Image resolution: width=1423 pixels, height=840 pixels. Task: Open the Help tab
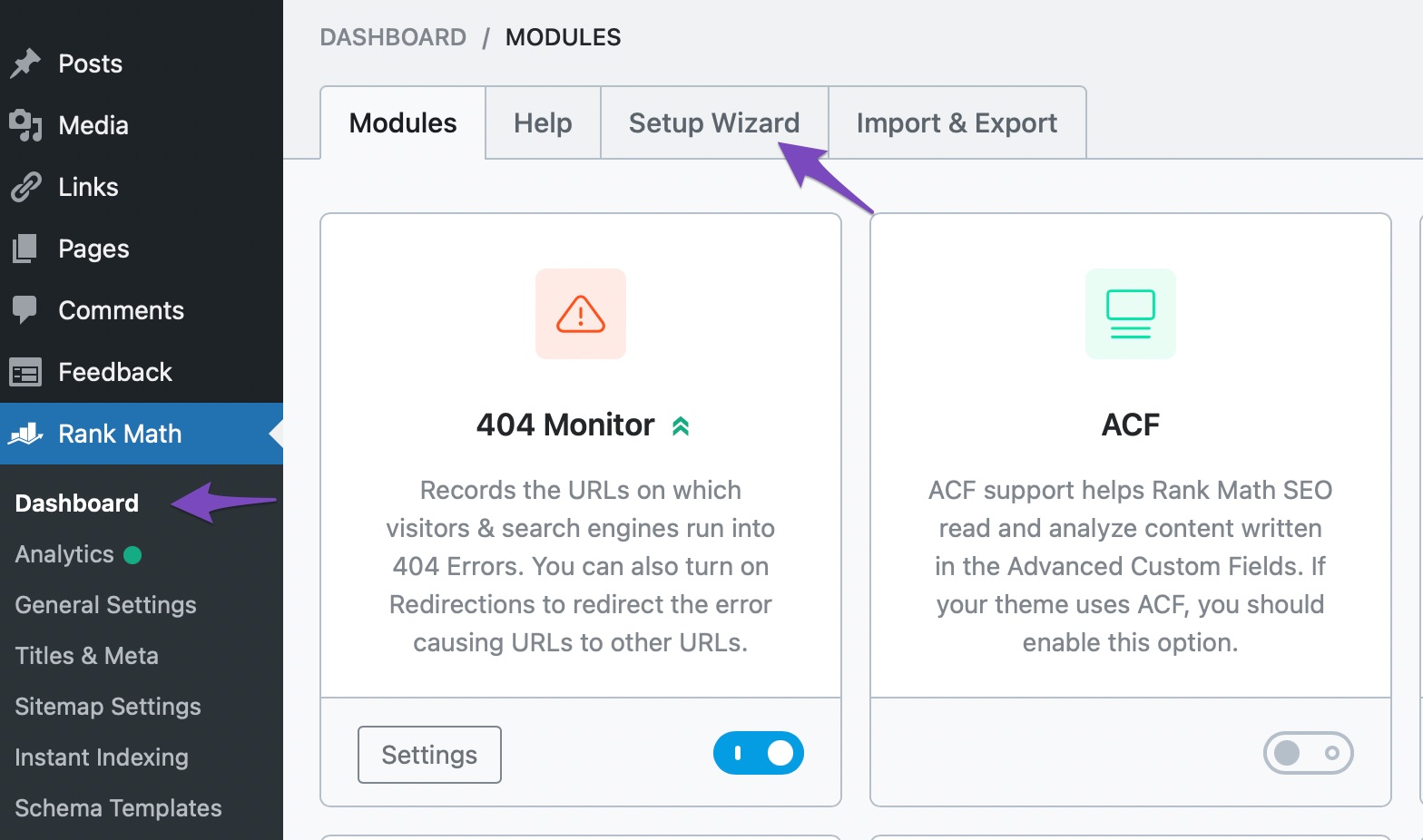[x=543, y=123]
